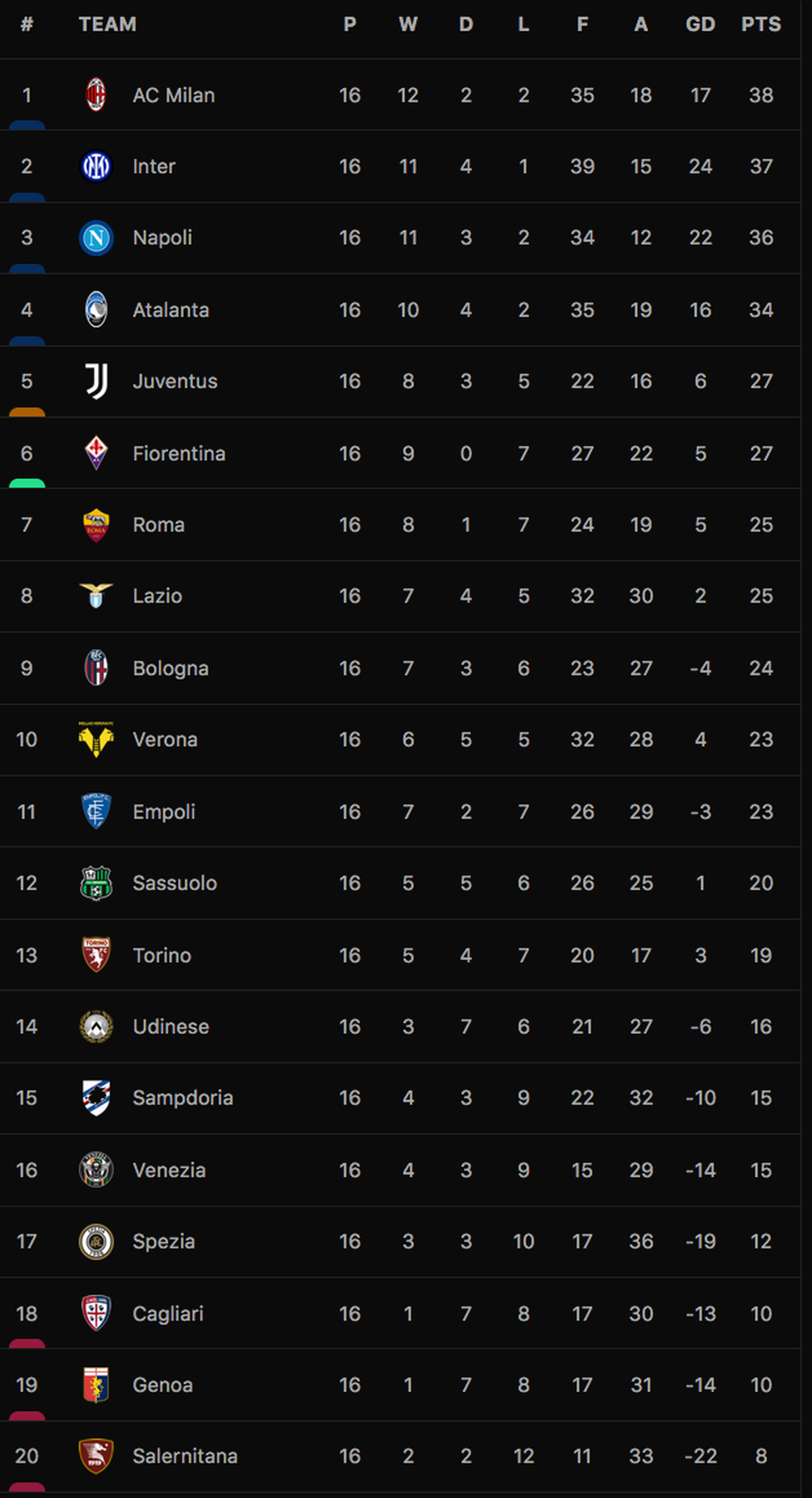This screenshot has height=1498, width=812.
Task: Click the TEAM column header
Action: tap(108, 25)
